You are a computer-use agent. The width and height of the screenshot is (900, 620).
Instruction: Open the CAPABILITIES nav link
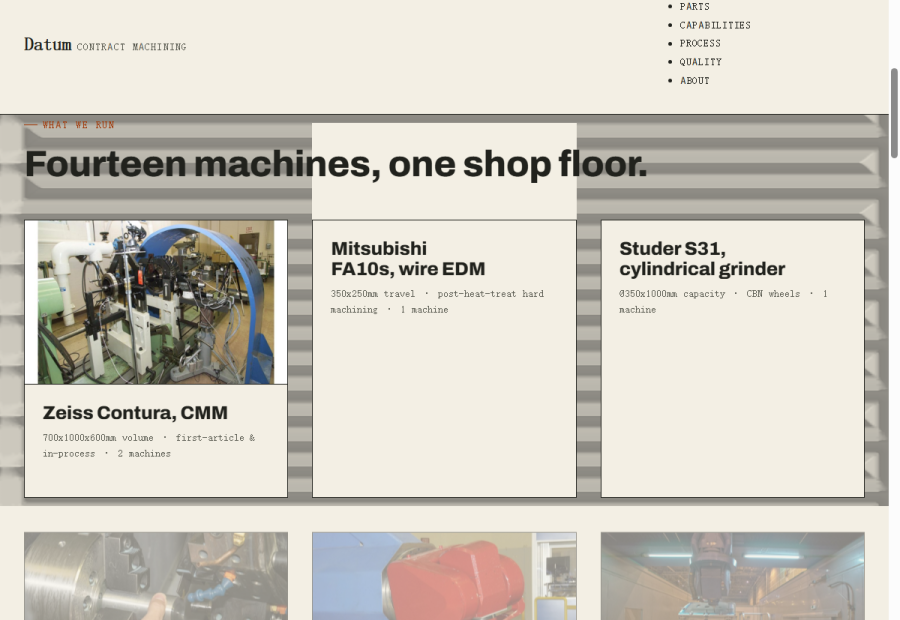(715, 25)
